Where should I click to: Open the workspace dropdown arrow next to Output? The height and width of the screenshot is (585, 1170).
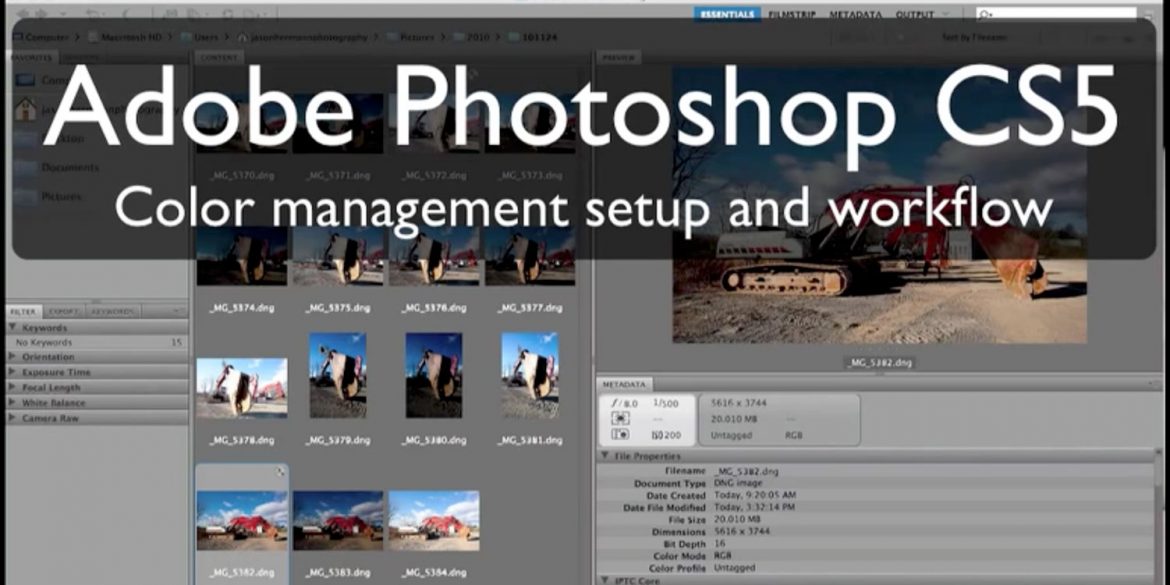coord(945,14)
